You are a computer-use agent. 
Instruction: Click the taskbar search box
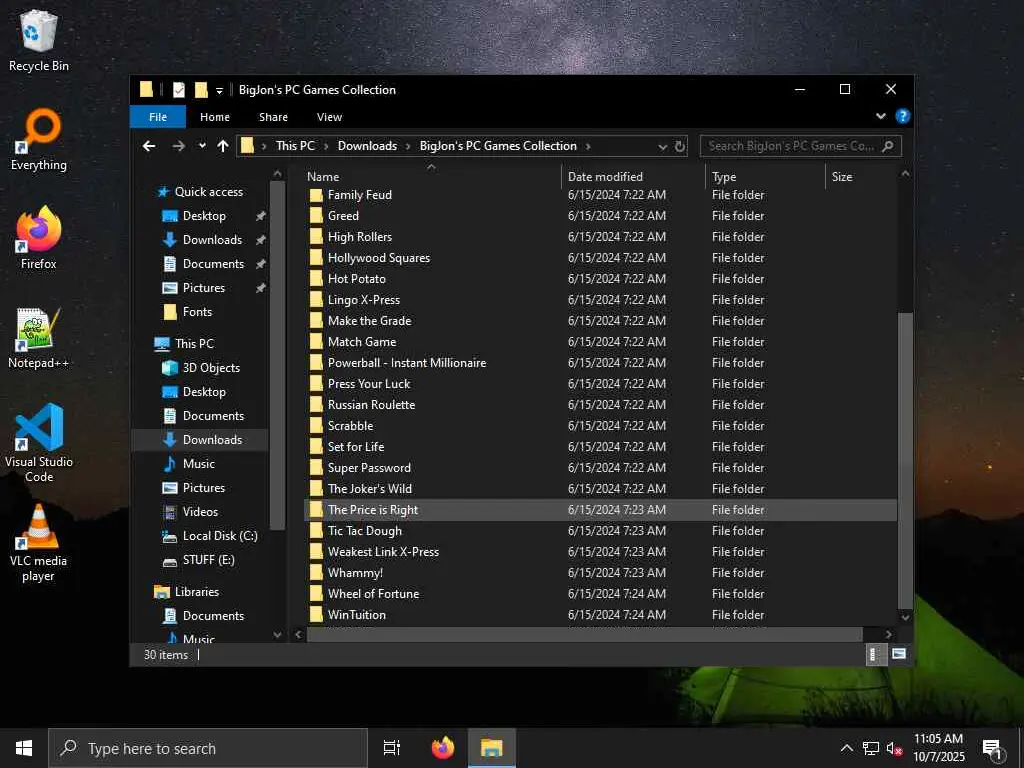pyautogui.click(x=208, y=748)
